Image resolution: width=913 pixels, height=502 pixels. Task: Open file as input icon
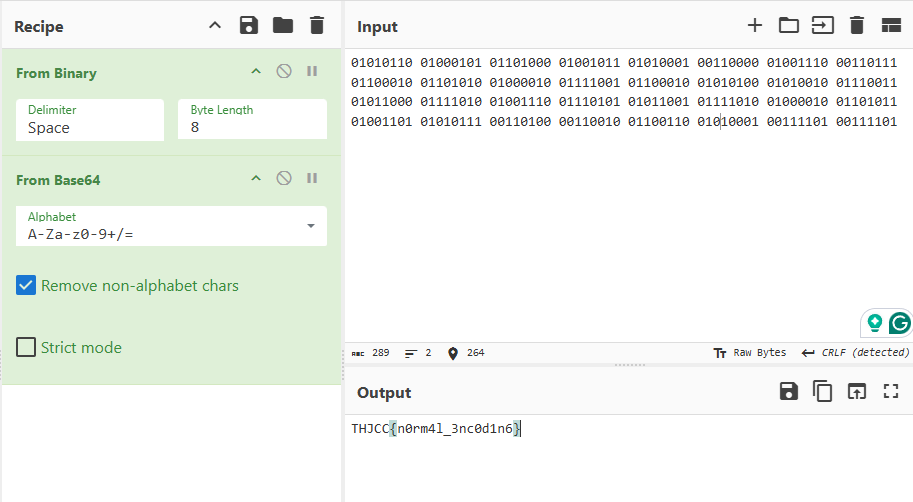click(823, 26)
